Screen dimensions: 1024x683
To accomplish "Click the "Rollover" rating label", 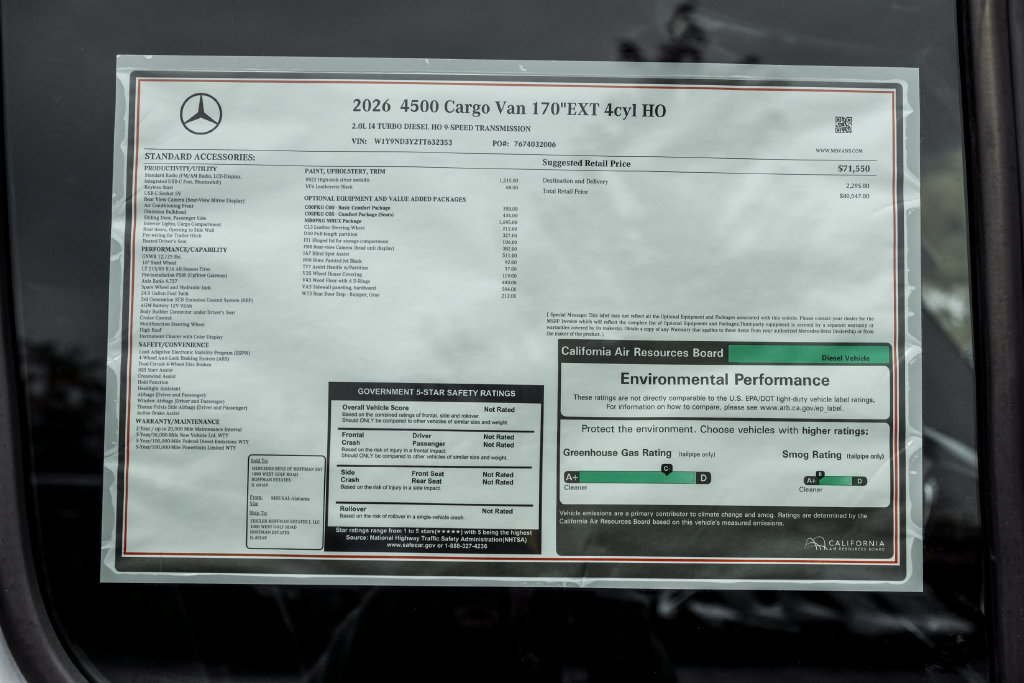I will pyautogui.click(x=353, y=509).
